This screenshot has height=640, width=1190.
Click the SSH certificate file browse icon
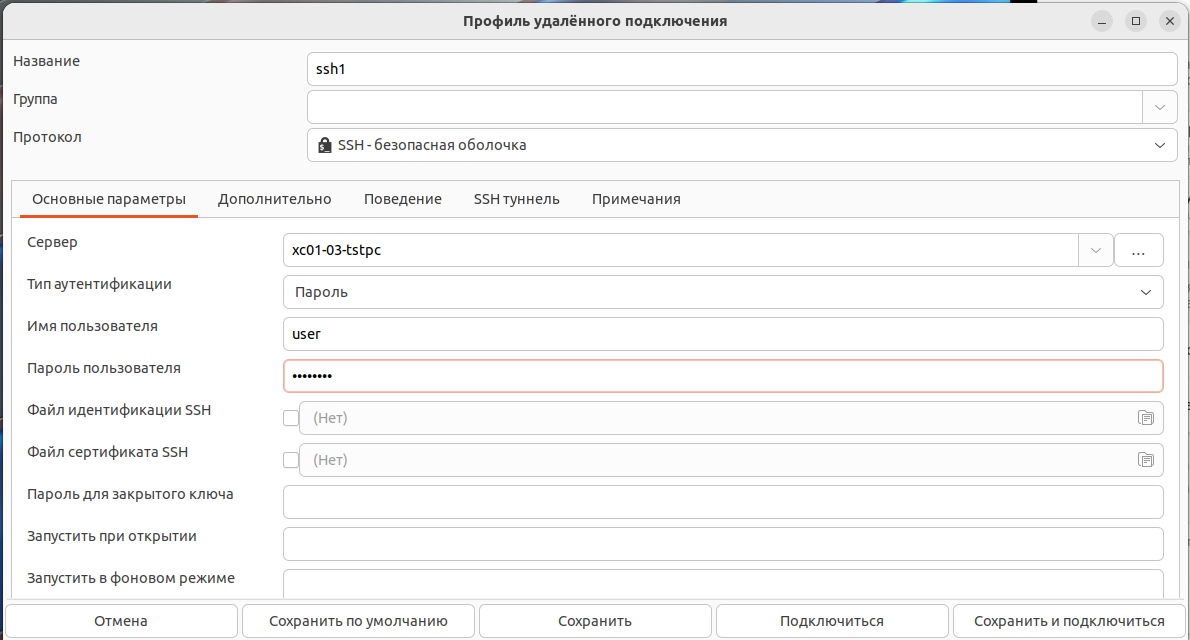click(x=1145, y=460)
